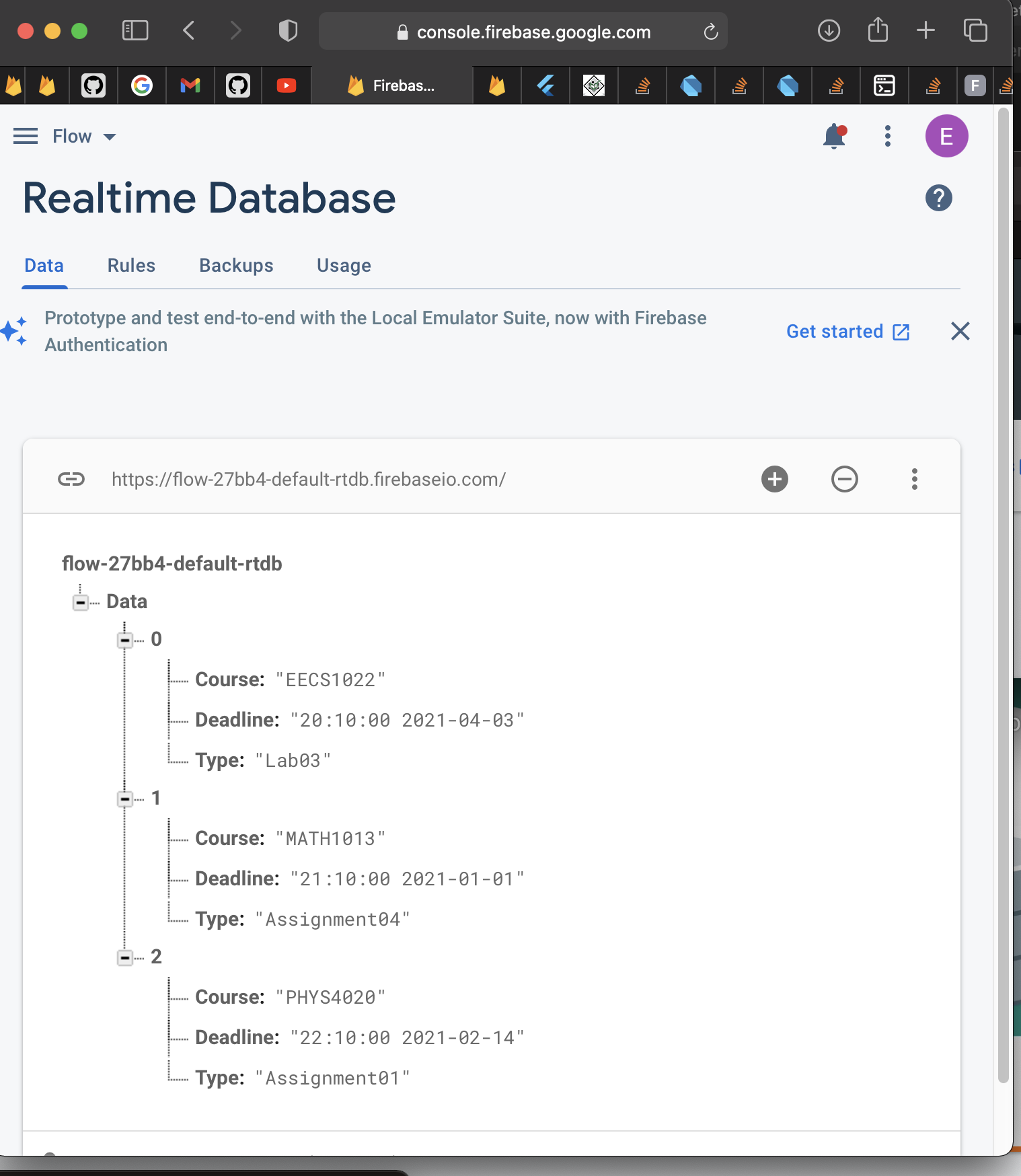The height and width of the screenshot is (1176, 1021).
Task: Select the active Firebas... browser tab
Action: point(392,85)
